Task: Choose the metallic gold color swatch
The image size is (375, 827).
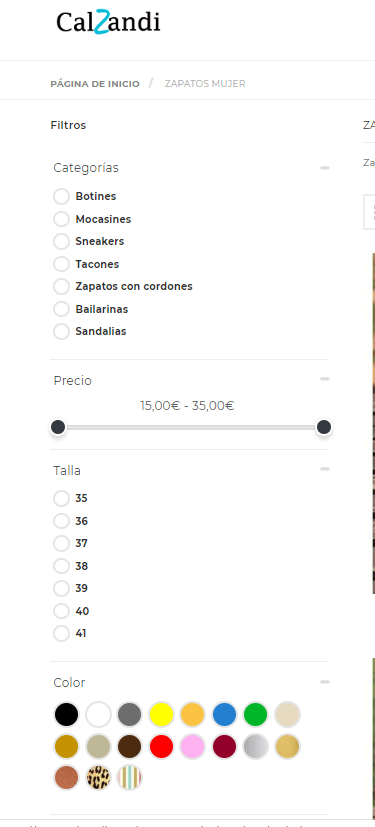Action: (287, 746)
